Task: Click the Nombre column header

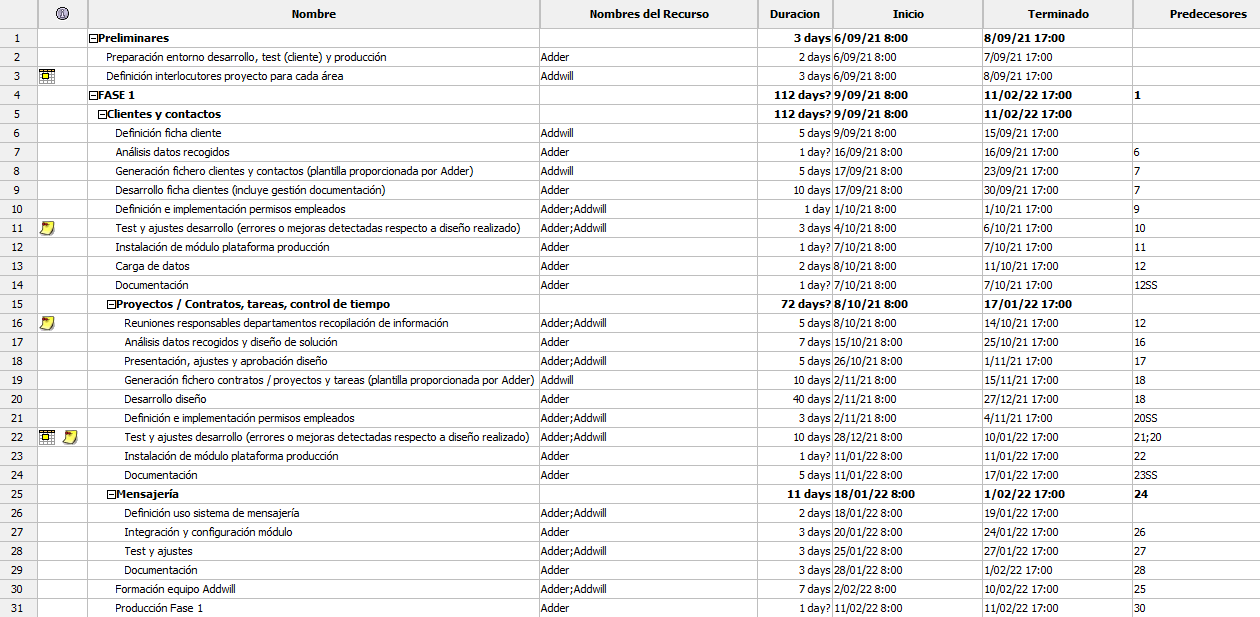Action: pos(313,14)
